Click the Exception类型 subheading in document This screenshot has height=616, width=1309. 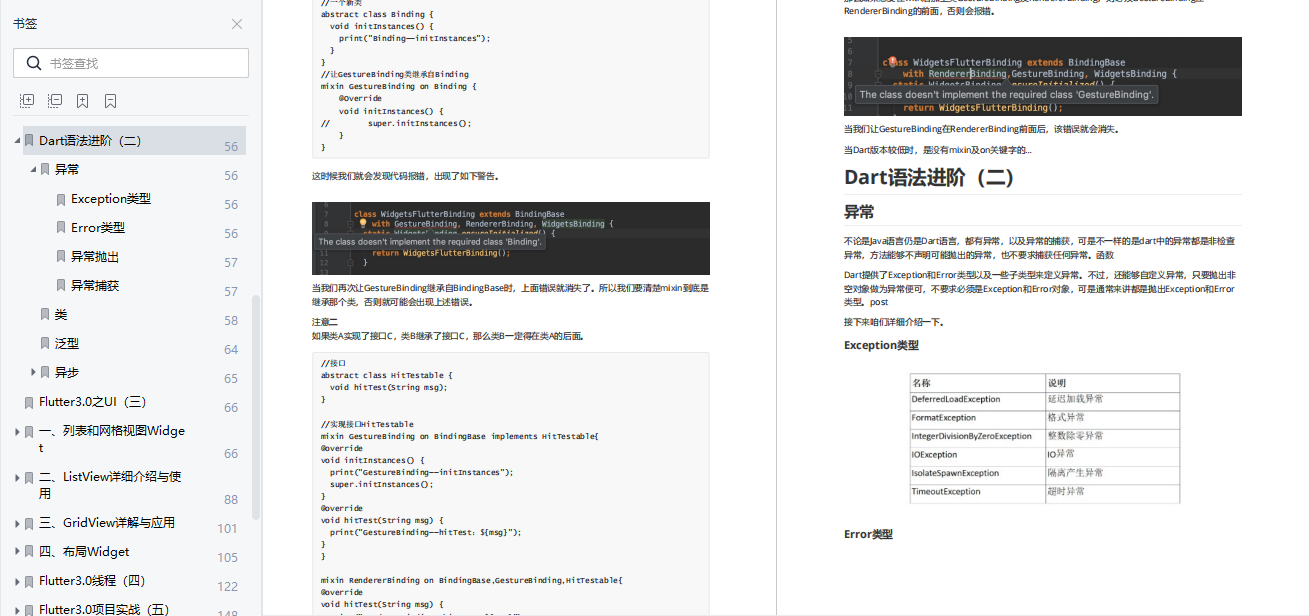(881, 345)
